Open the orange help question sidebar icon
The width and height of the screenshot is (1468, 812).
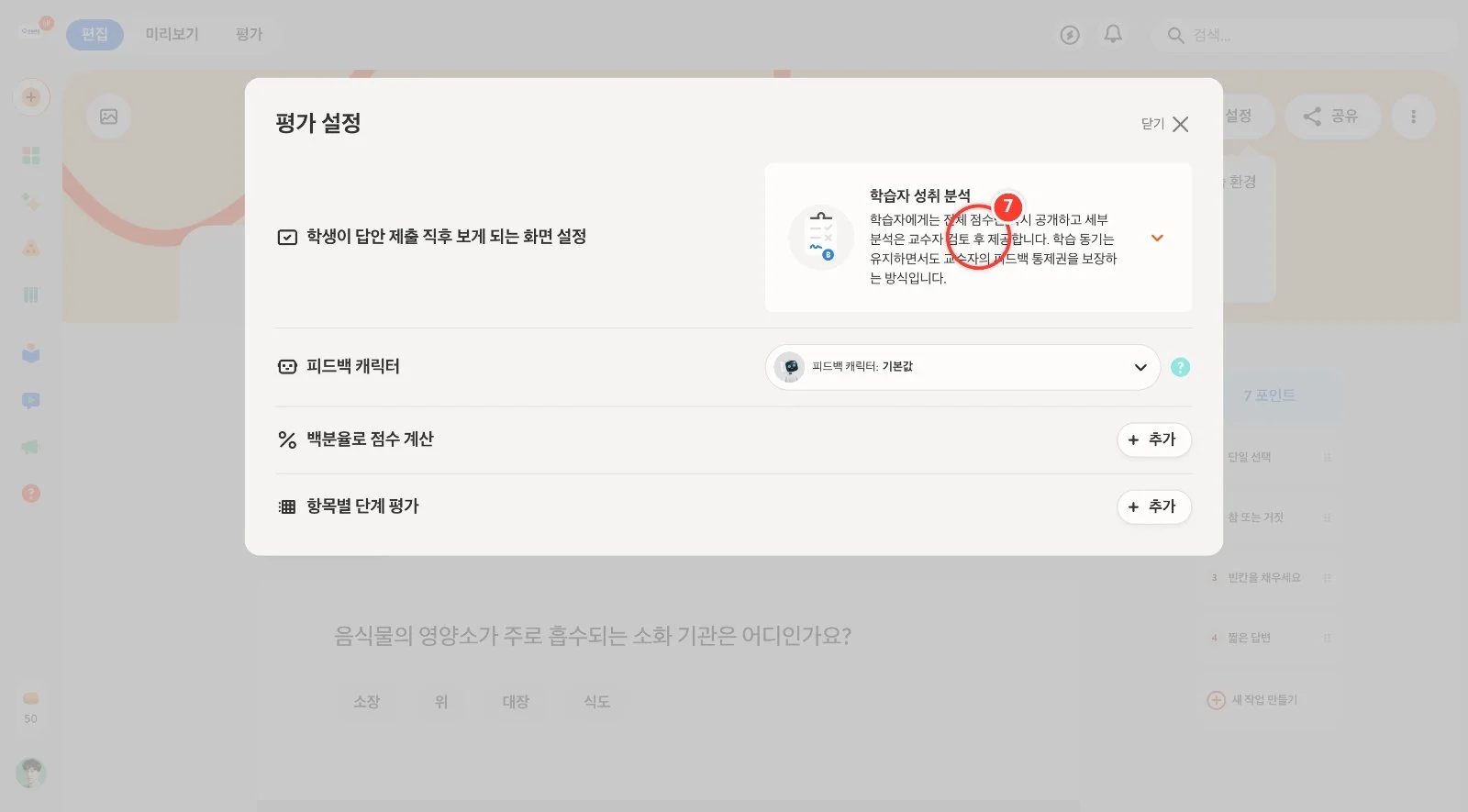(x=31, y=494)
